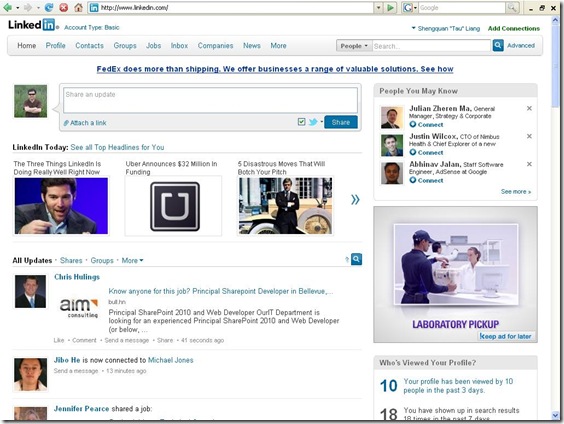
Task: Click the browser Forward arrow button
Action: tap(28, 7)
